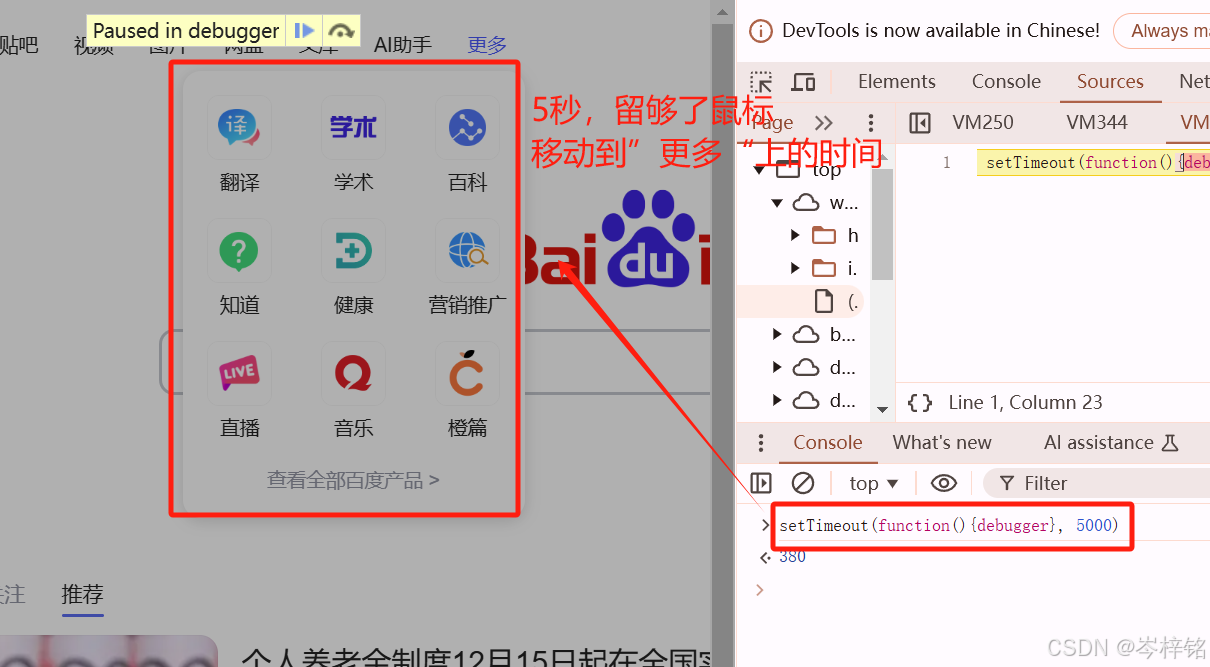
Task: Expand the b... domain tree node
Action: (777, 334)
